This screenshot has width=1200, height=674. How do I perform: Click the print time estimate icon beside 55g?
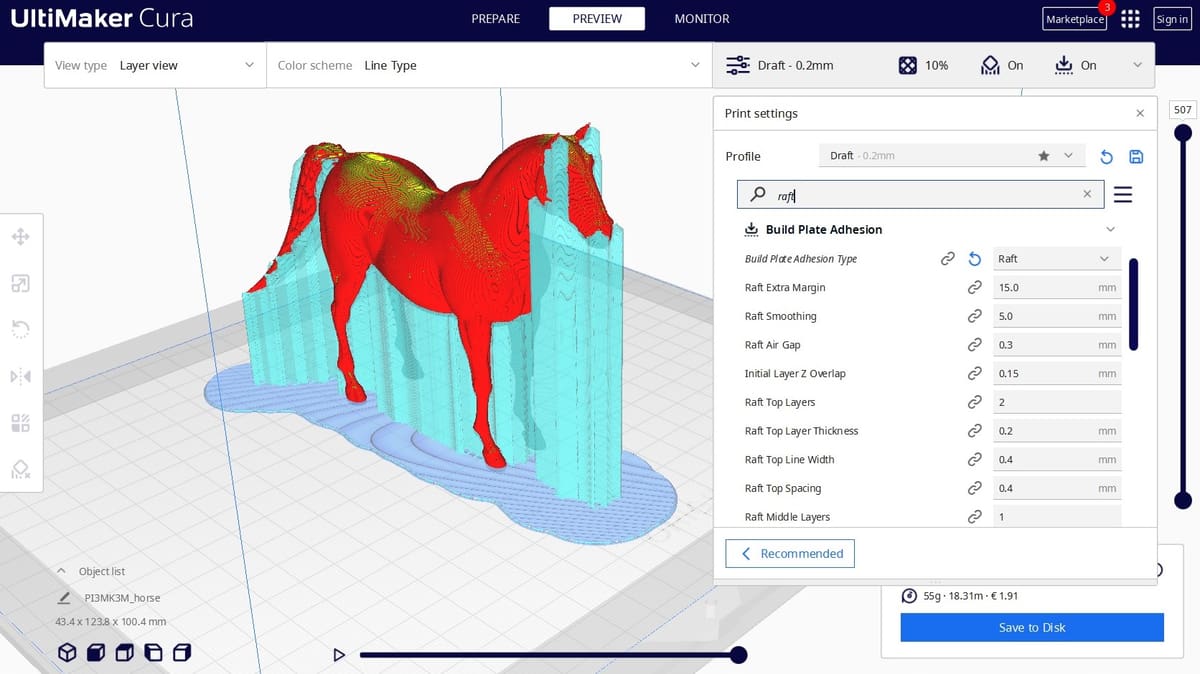pos(909,596)
